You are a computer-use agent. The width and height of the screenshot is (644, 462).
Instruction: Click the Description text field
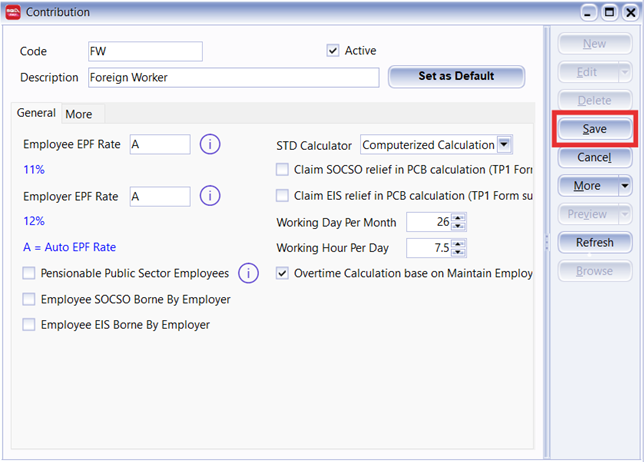tap(232, 77)
